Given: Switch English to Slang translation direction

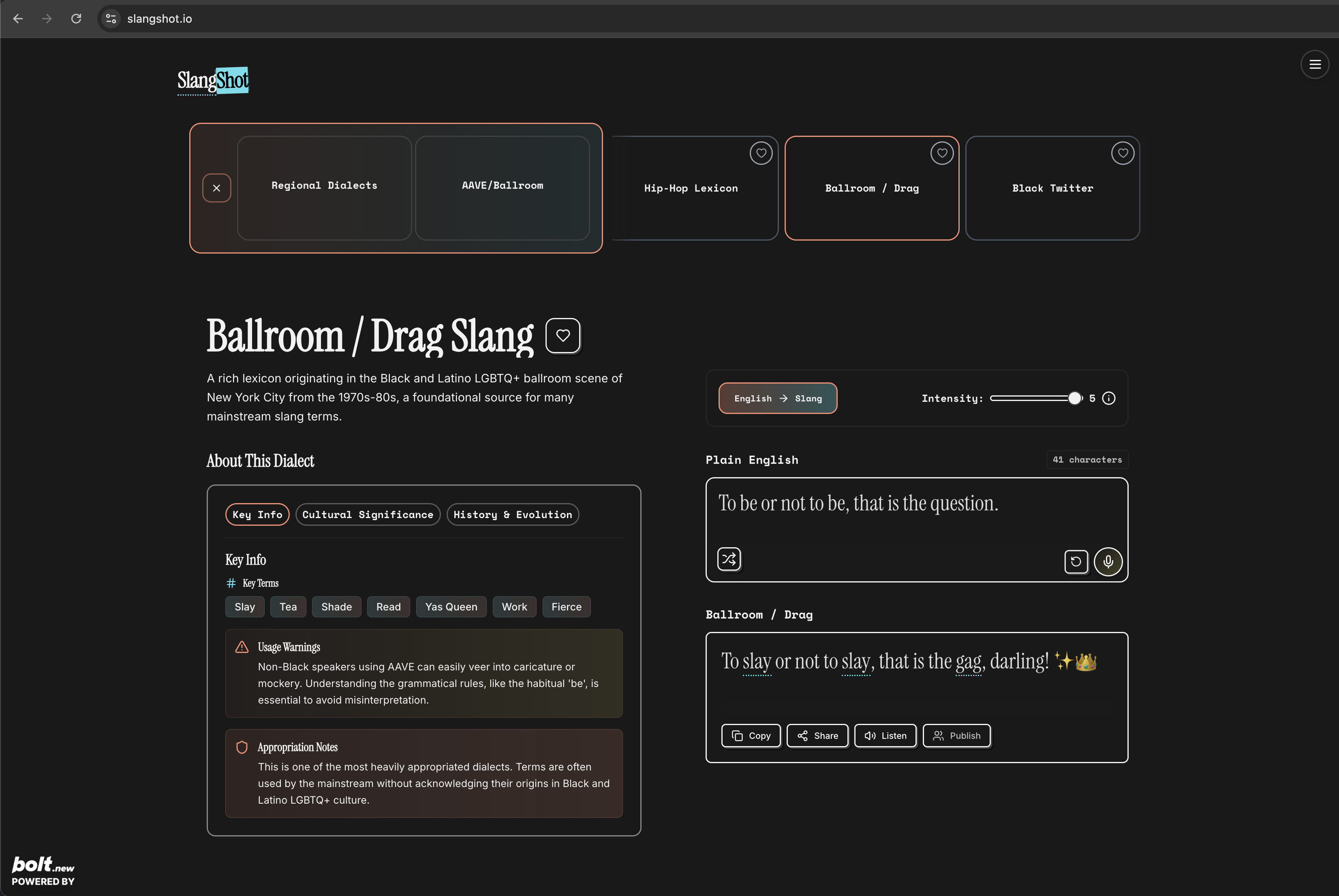Looking at the screenshot, I should (x=778, y=398).
